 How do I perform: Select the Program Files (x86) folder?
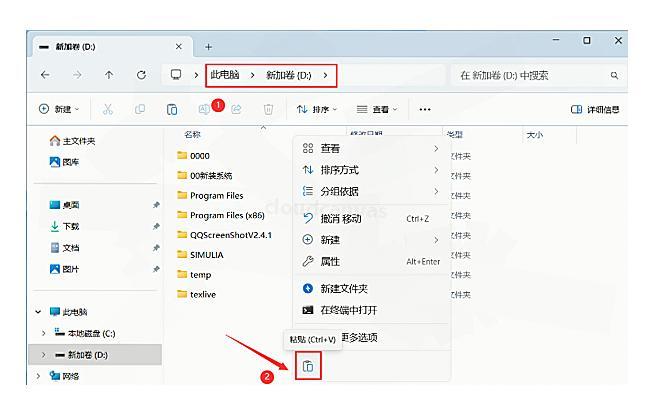pyautogui.click(x=221, y=215)
